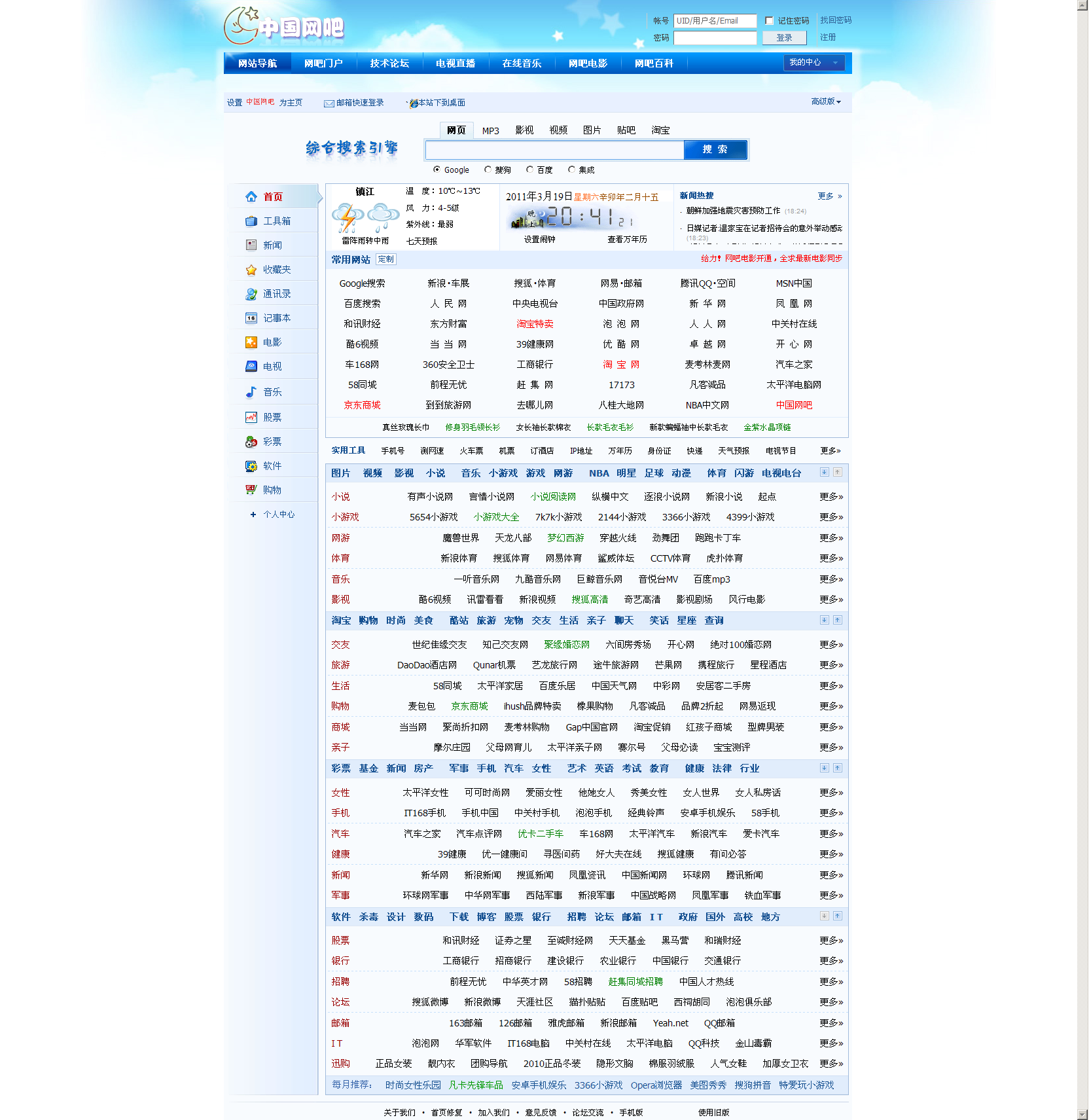This screenshot has height=1120, width=1089.
Task: Select the 搜狗 radio button
Action: [x=488, y=170]
